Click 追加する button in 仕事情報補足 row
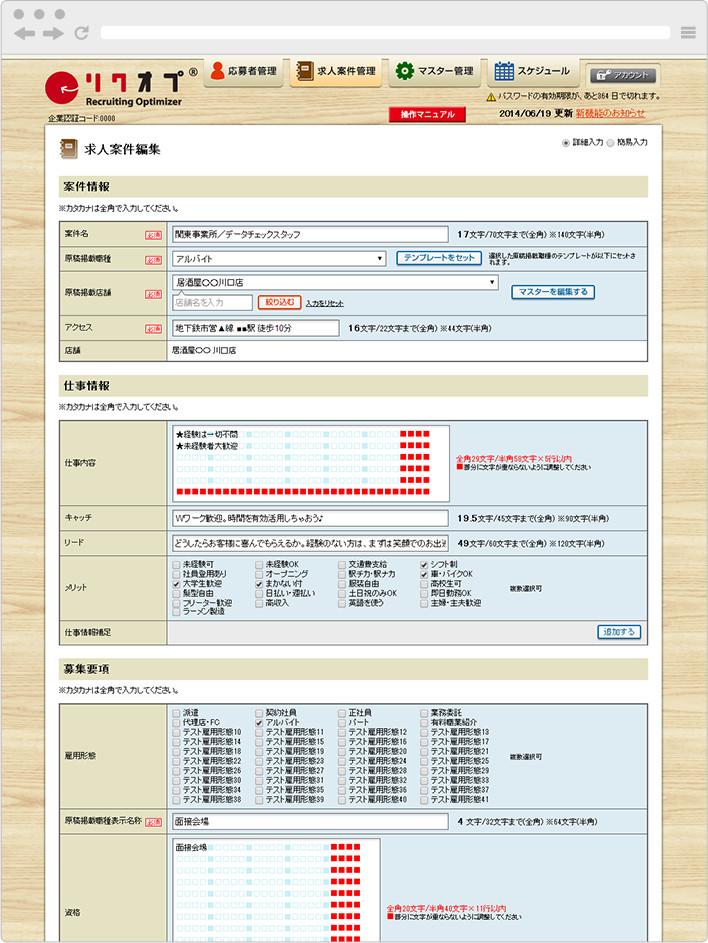Viewport: 708px width, 943px height. coord(619,632)
